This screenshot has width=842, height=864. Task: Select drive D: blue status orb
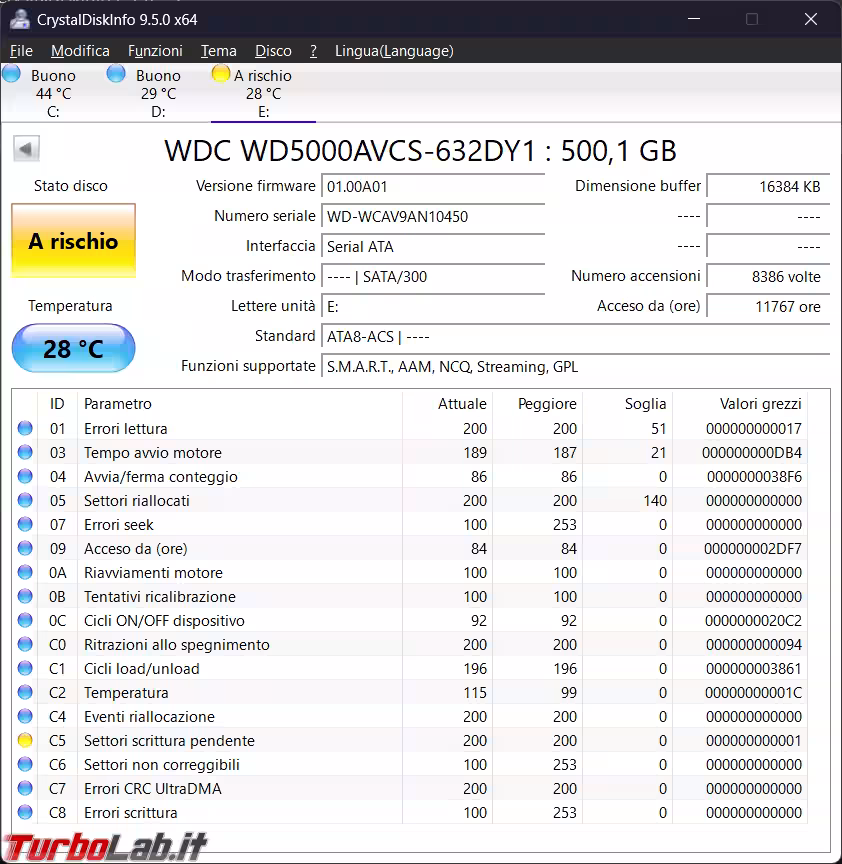(116, 74)
